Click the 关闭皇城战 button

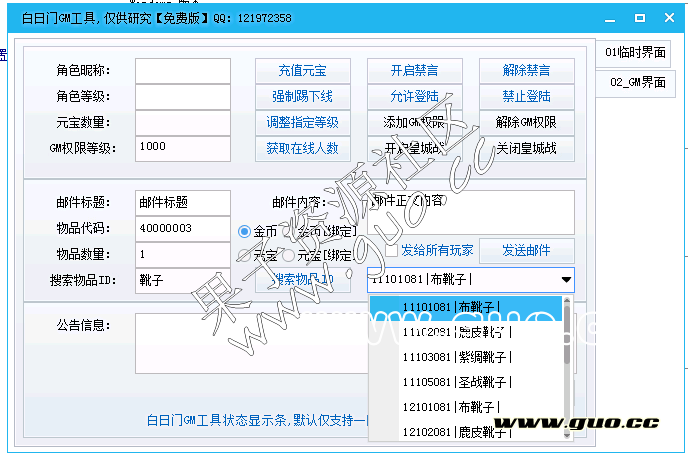pyautogui.click(x=527, y=149)
